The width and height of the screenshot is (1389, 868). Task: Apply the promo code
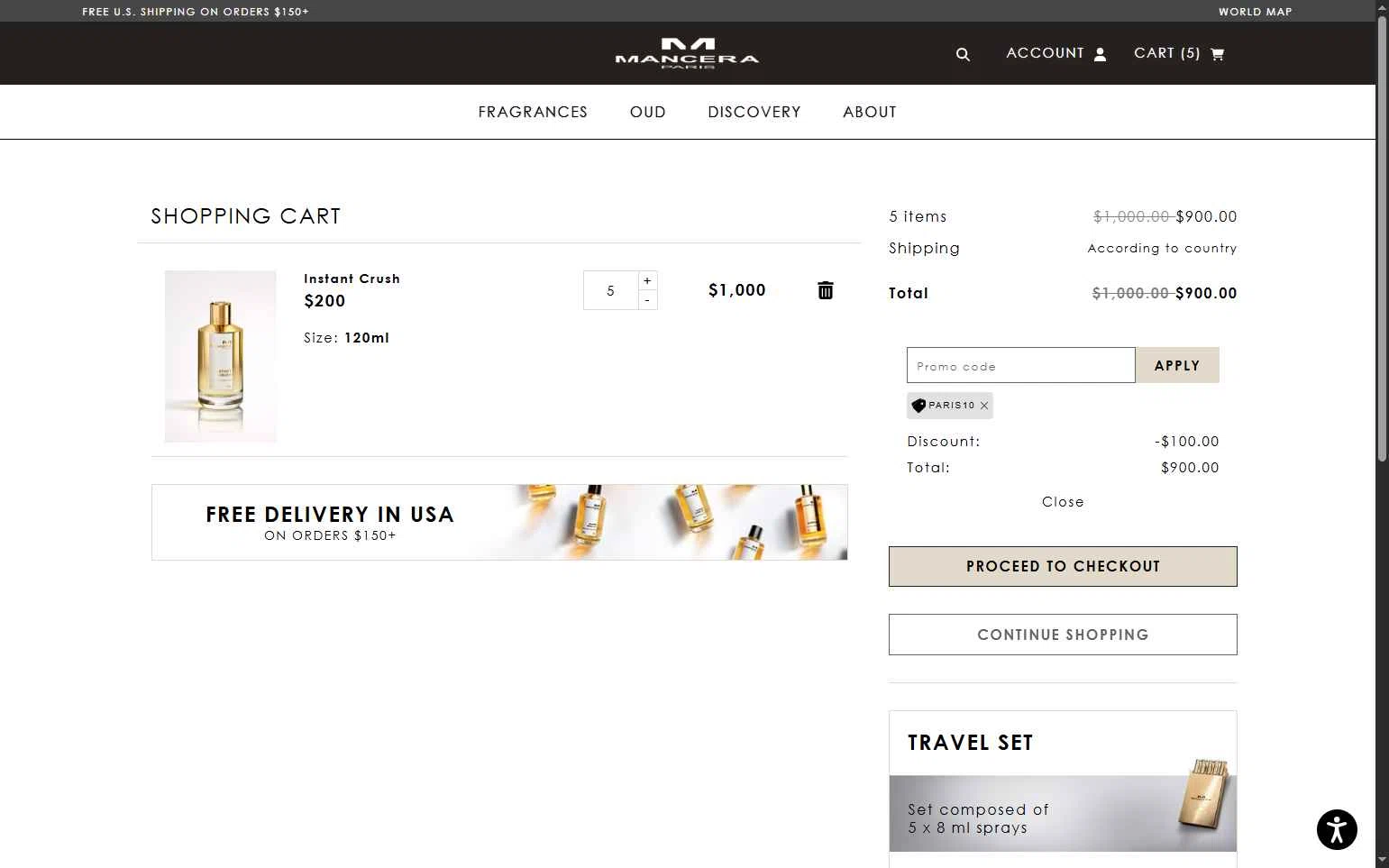1177,365
